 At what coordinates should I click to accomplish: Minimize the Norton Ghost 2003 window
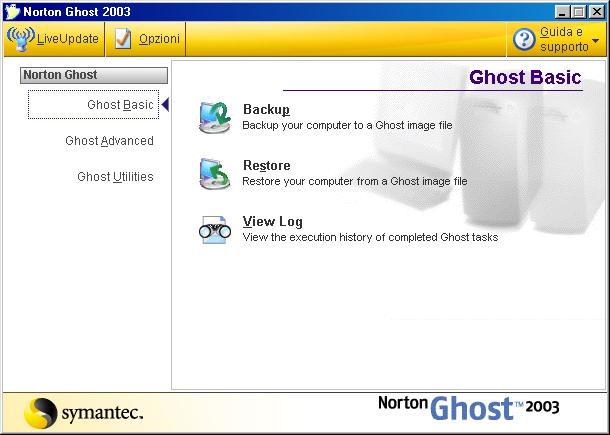pyautogui.click(x=561, y=12)
